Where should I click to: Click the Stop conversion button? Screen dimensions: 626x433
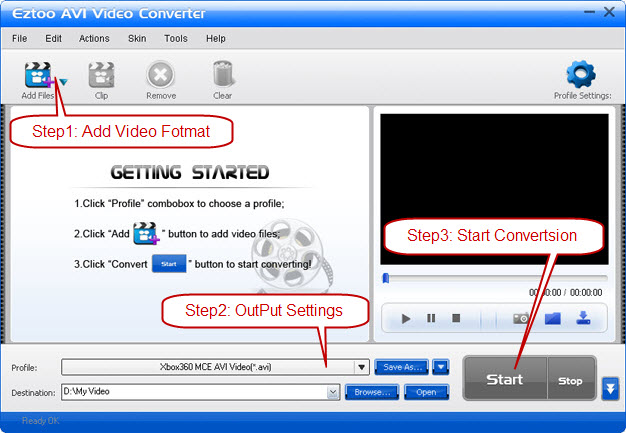[571, 379]
